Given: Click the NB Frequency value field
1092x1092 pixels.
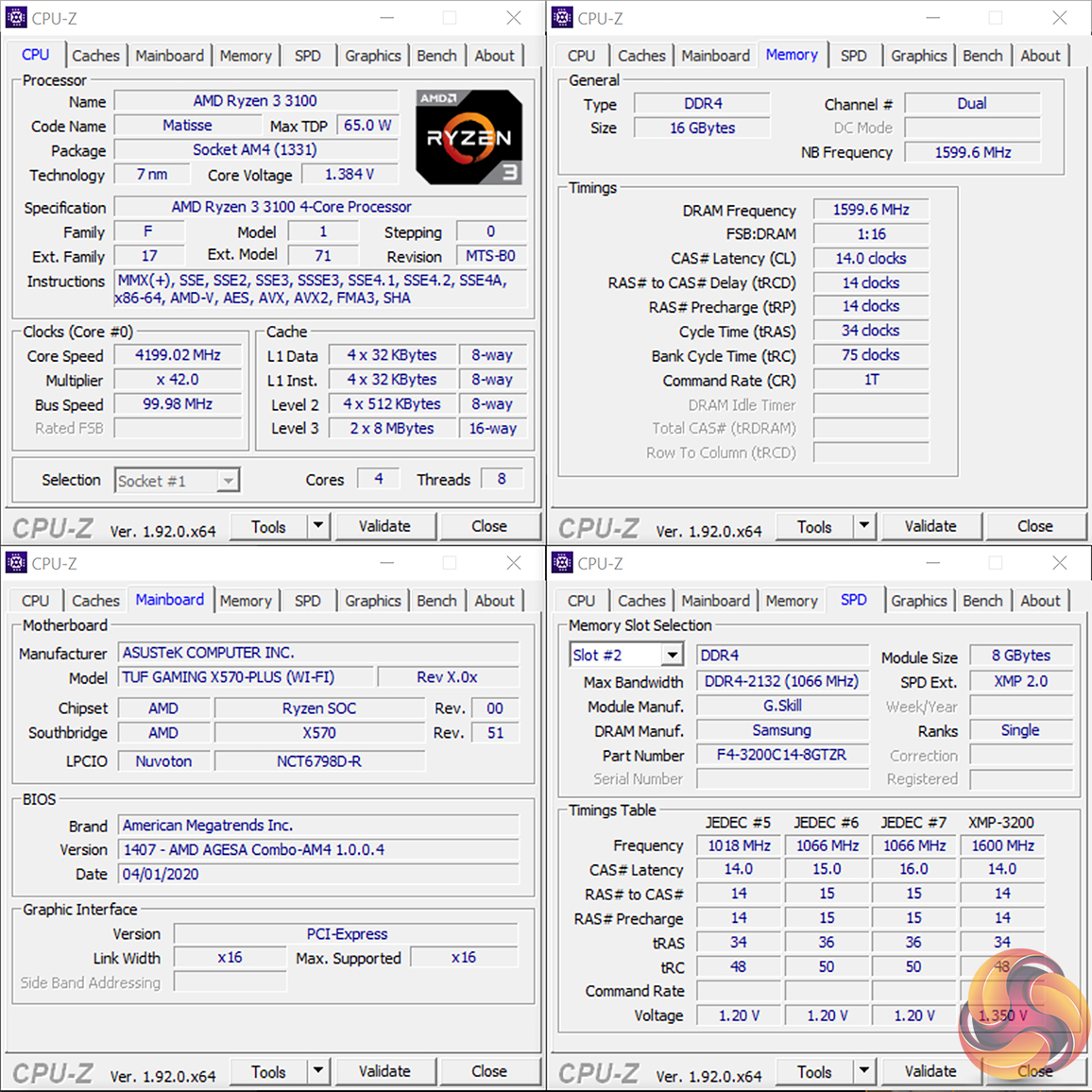Looking at the screenshot, I should coord(973,152).
